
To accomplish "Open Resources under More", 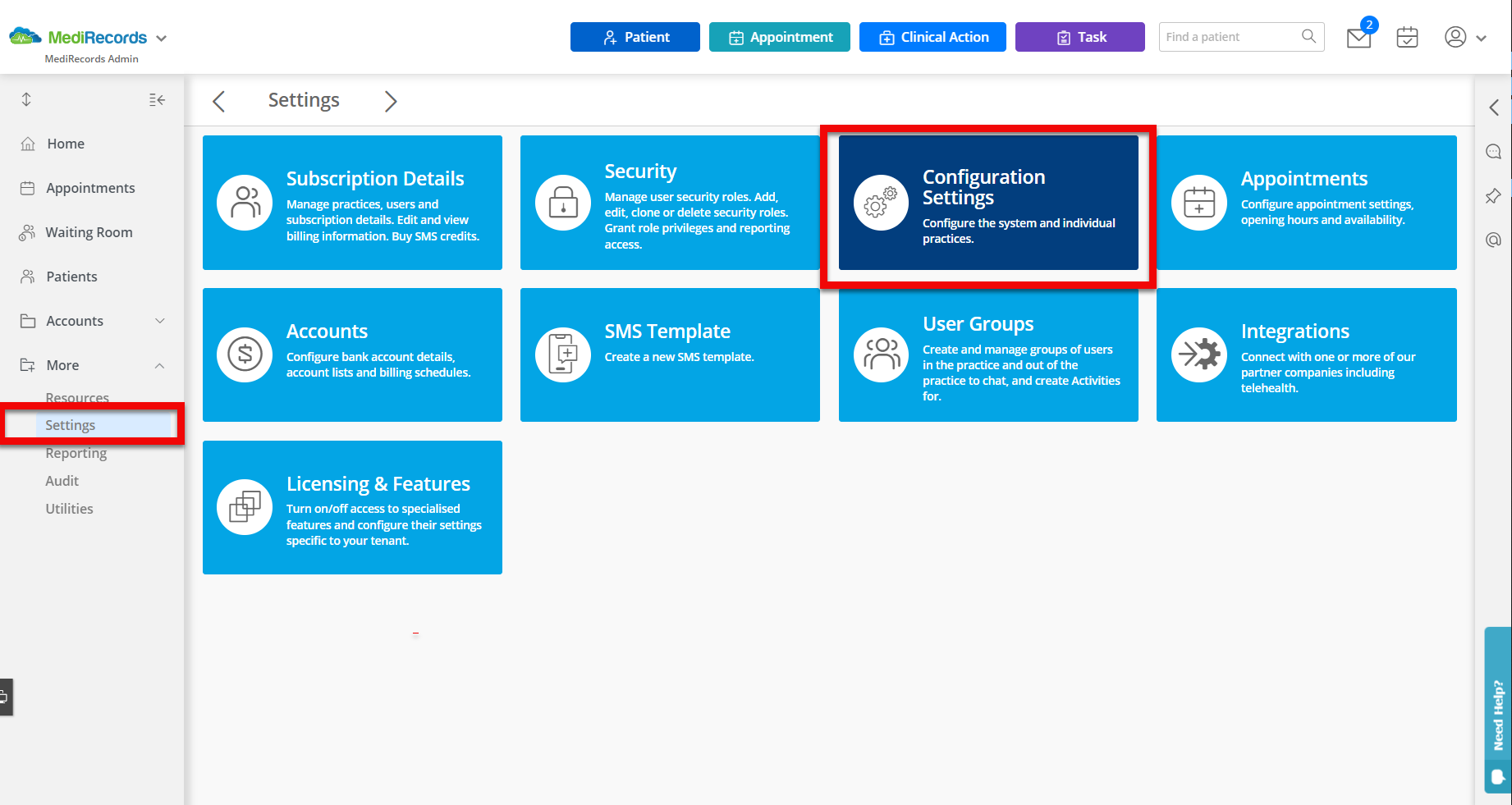I will tap(77, 397).
